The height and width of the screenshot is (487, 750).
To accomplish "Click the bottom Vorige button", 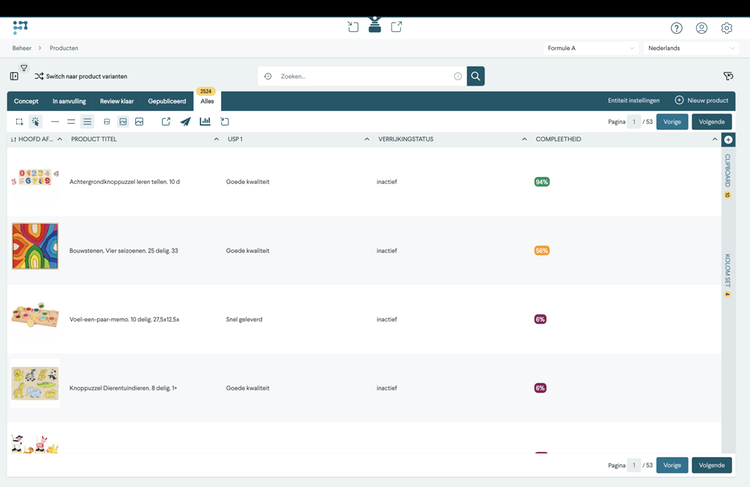I will pyautogui.click(x=672, y=465).
